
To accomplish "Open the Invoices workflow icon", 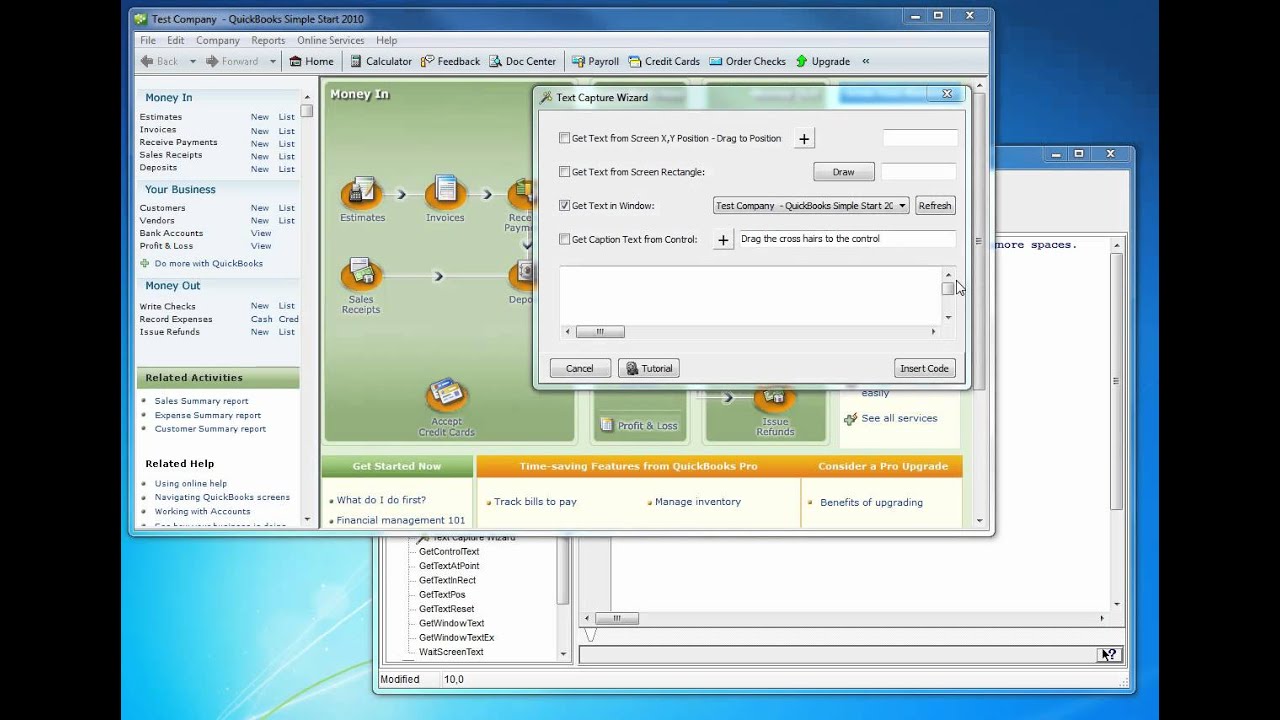I will click(445, 193).
